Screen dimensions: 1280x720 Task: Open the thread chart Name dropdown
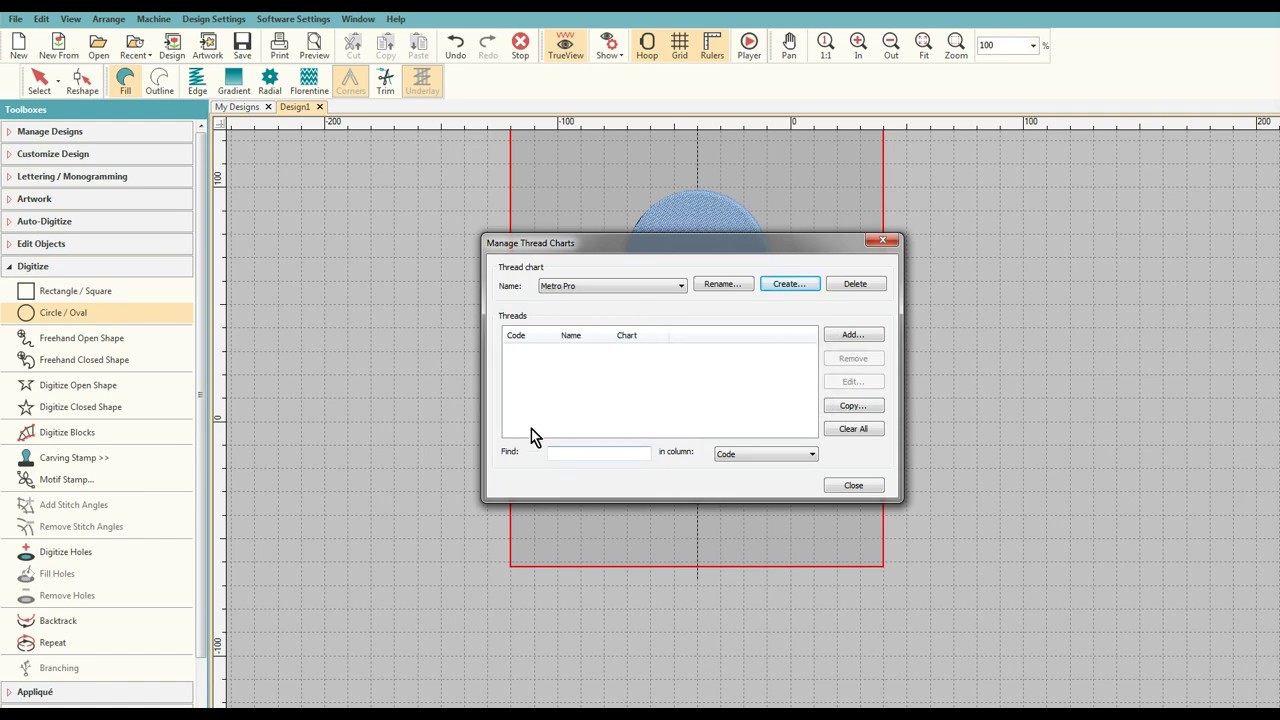point(681,286)
